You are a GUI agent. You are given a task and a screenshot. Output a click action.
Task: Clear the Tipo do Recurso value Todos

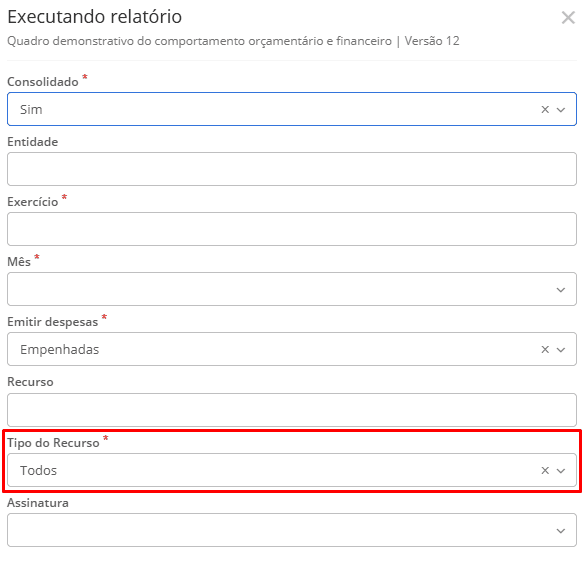(545, 470)
